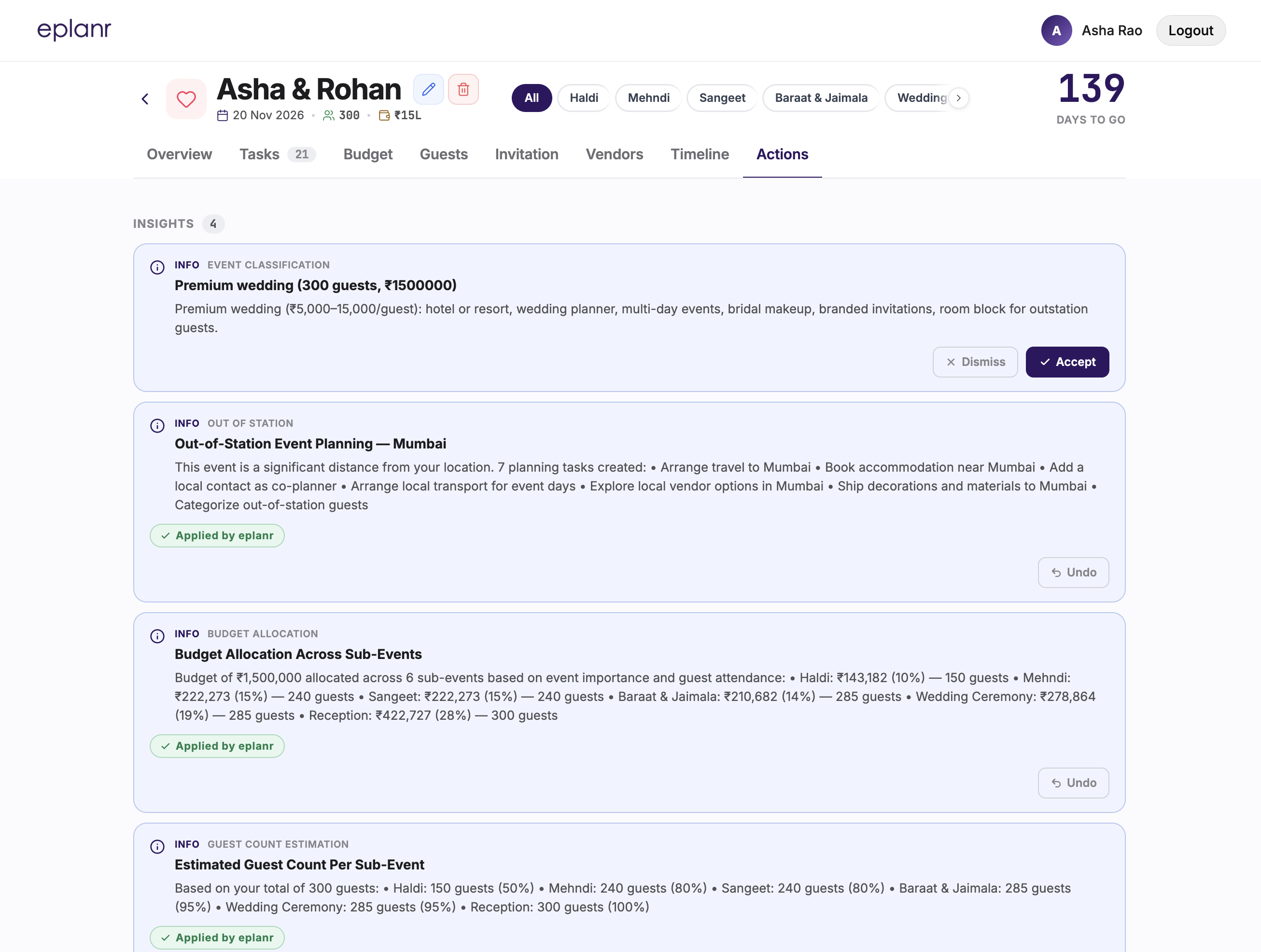The image size is (1261, 952).
Task: Filter by Haldi sub-event
Action: (584, 98)
